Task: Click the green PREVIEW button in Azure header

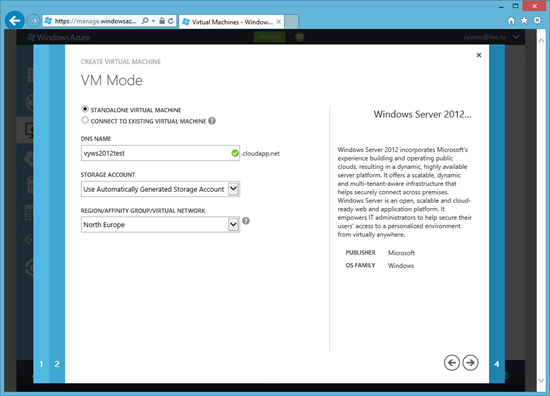Action: [269, 37]
